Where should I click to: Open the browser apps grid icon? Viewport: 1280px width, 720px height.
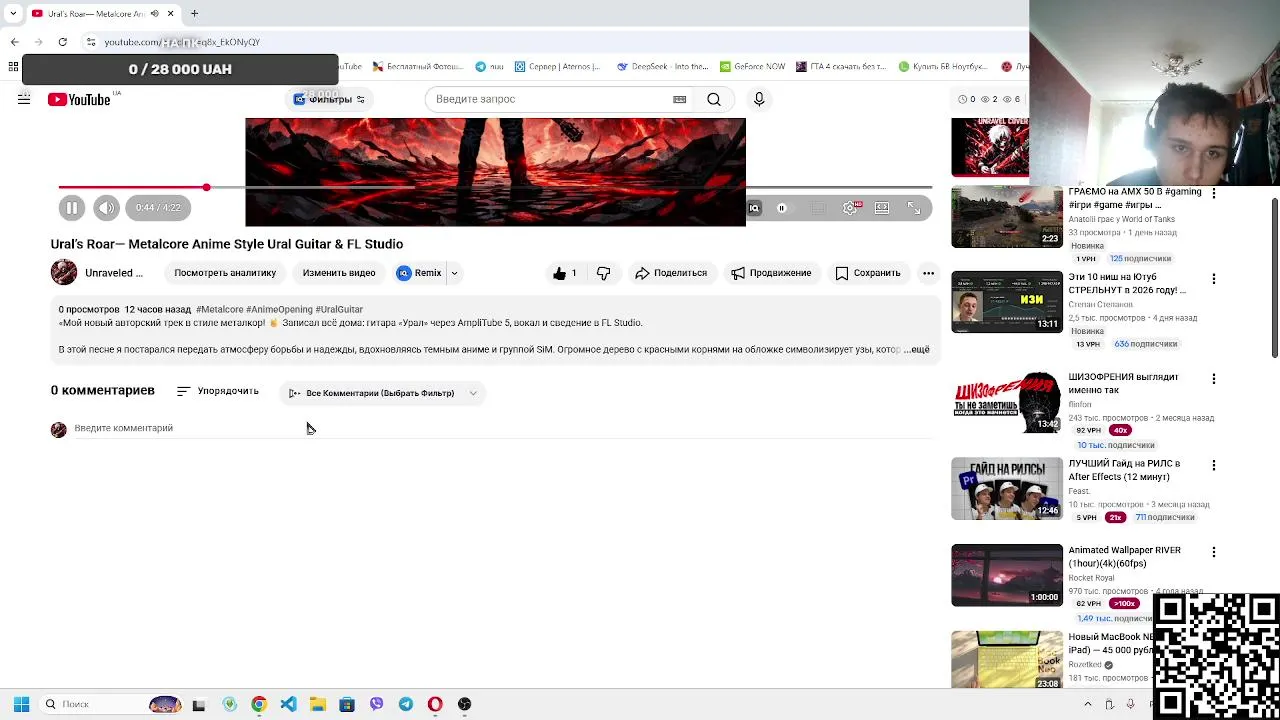[x=13, y=67]
